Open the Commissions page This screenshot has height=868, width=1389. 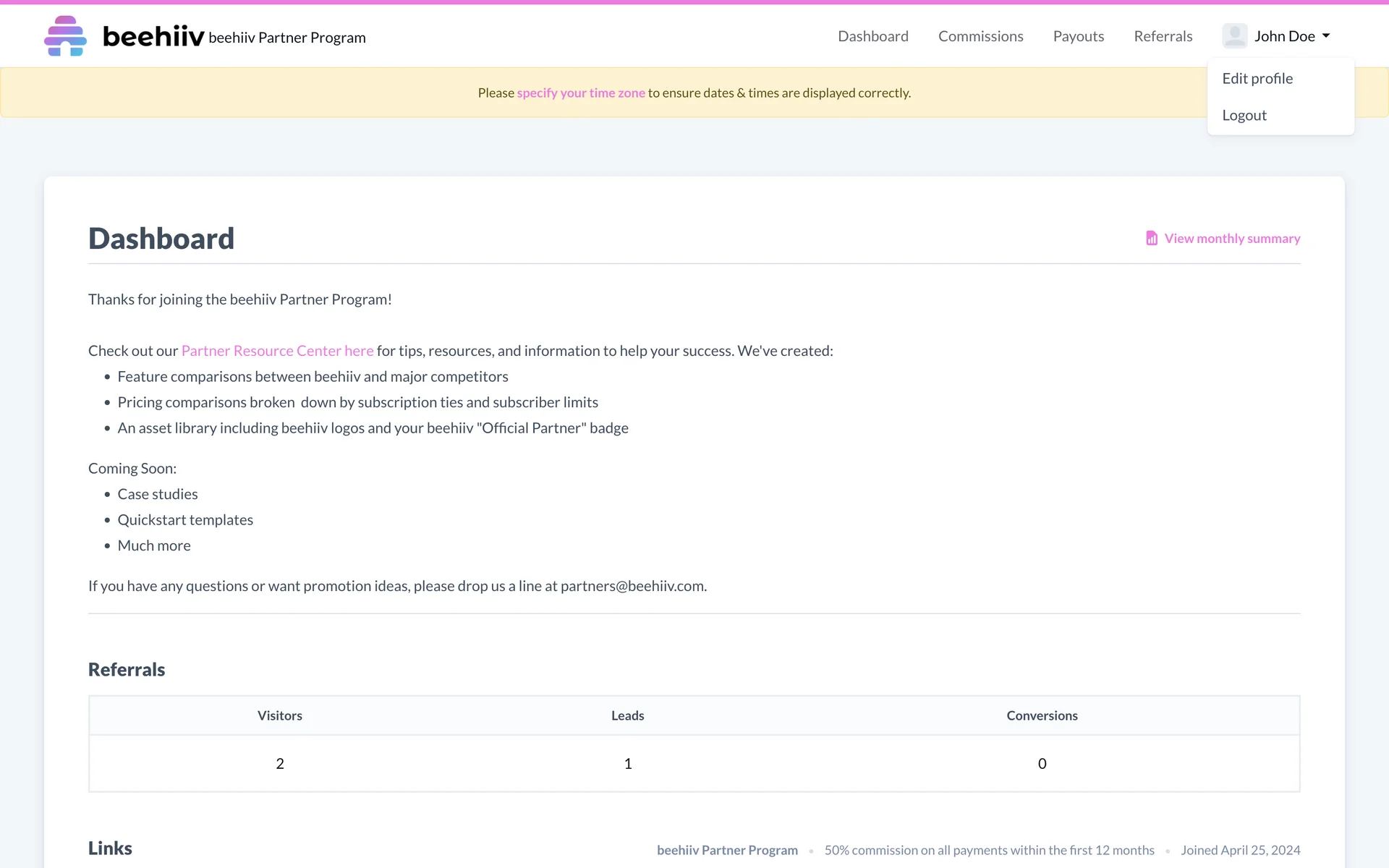click(980, 36)
